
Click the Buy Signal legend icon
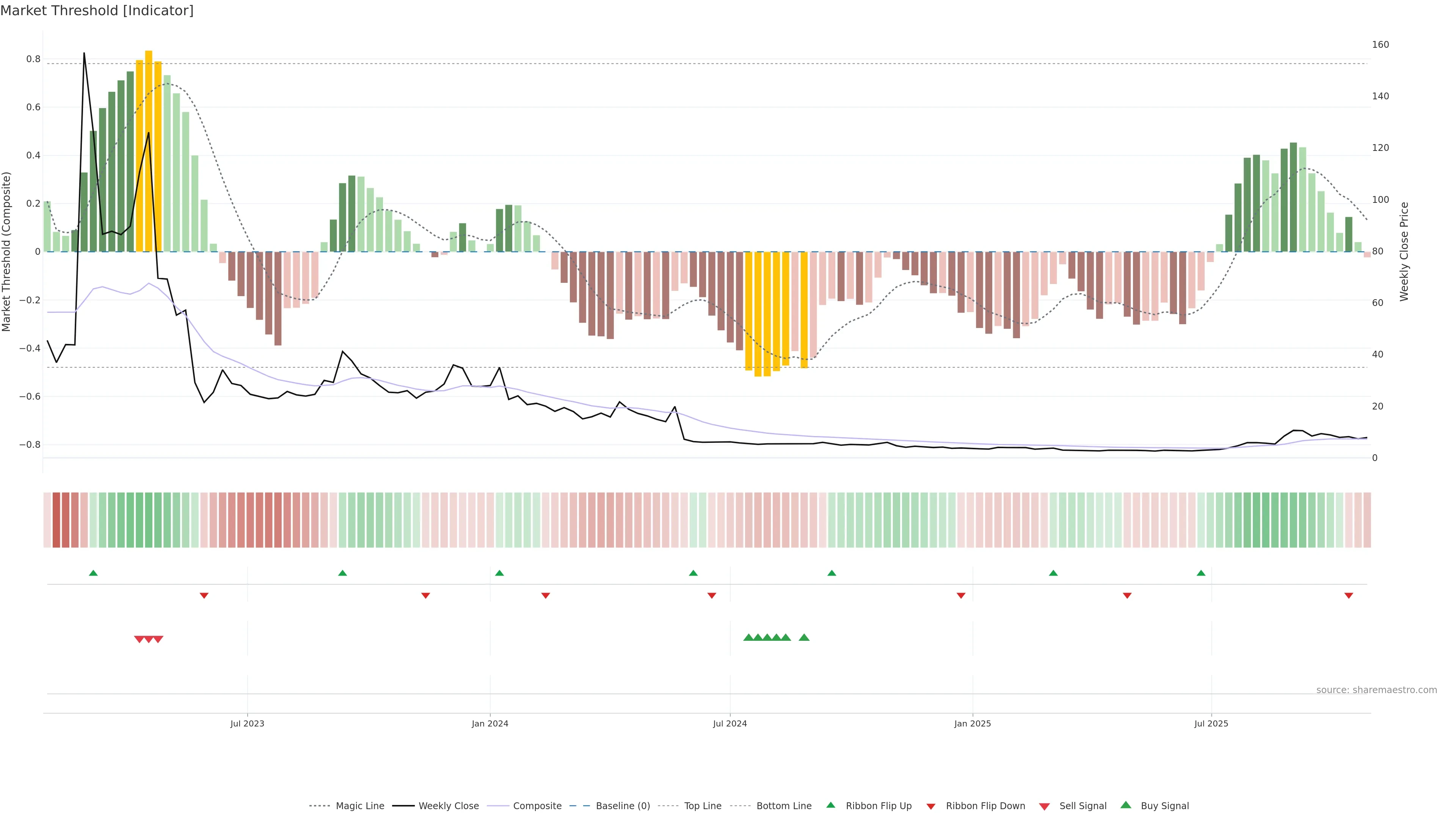tap(1126, 805)
